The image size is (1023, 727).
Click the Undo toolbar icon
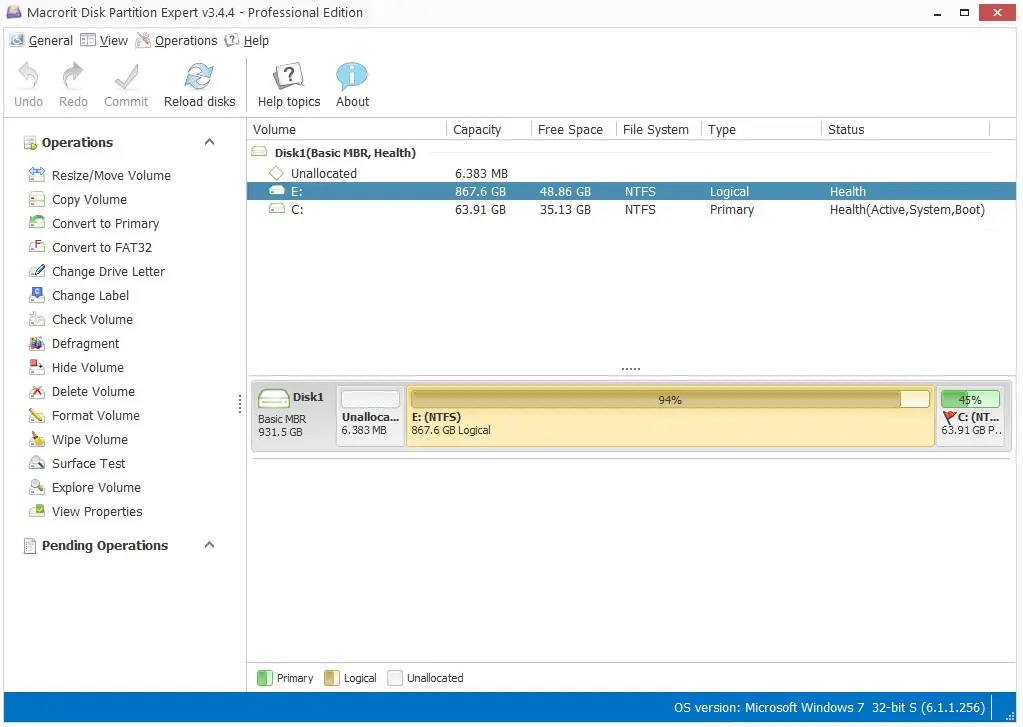pyautogui.click(x=28, y=76)
